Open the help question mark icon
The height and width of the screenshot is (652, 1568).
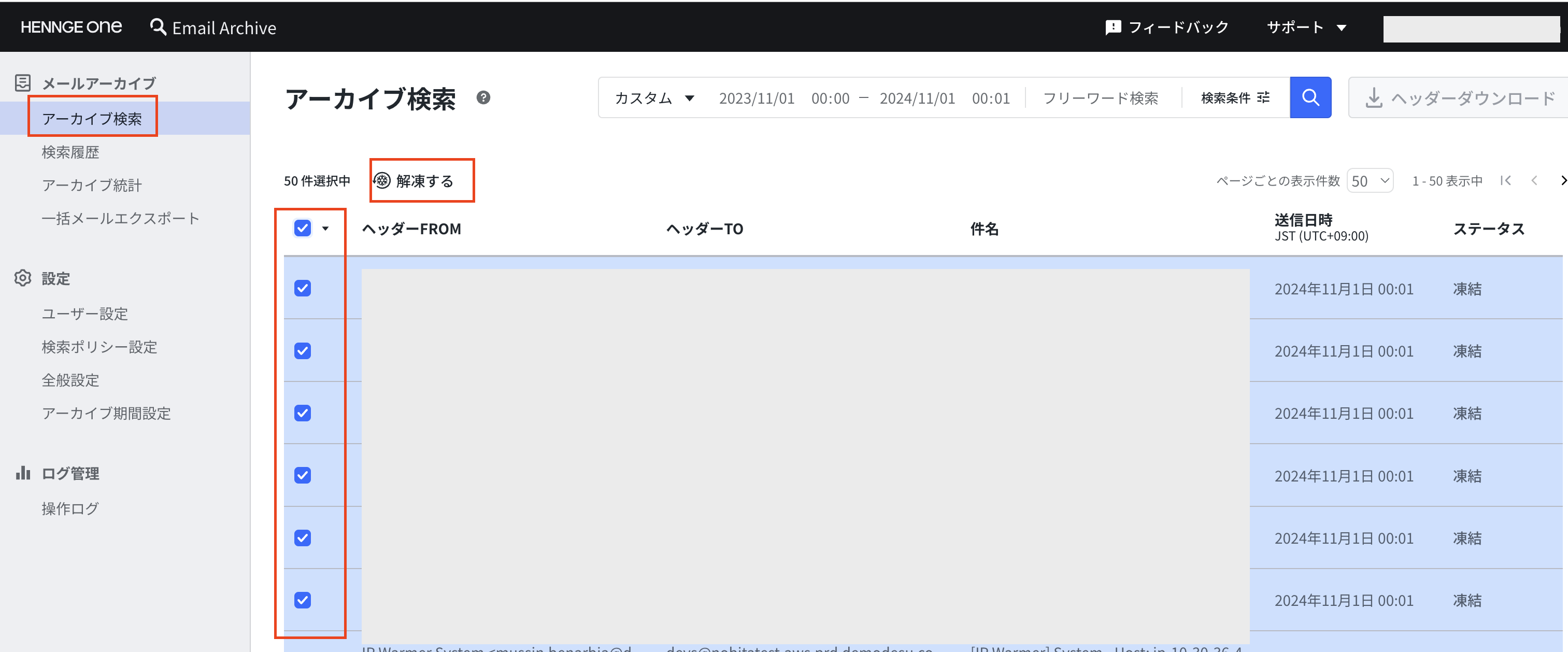pyautogui.click(x=483, y=97)
